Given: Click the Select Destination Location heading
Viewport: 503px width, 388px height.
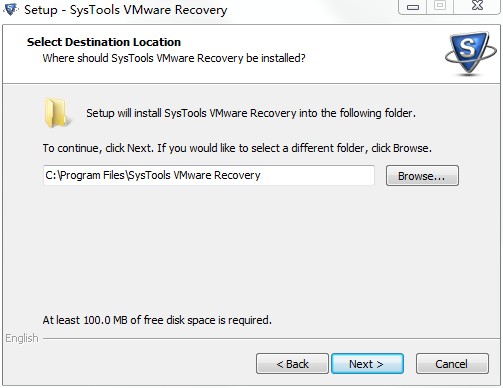Looking at the screenshot, I should point(104,42).
